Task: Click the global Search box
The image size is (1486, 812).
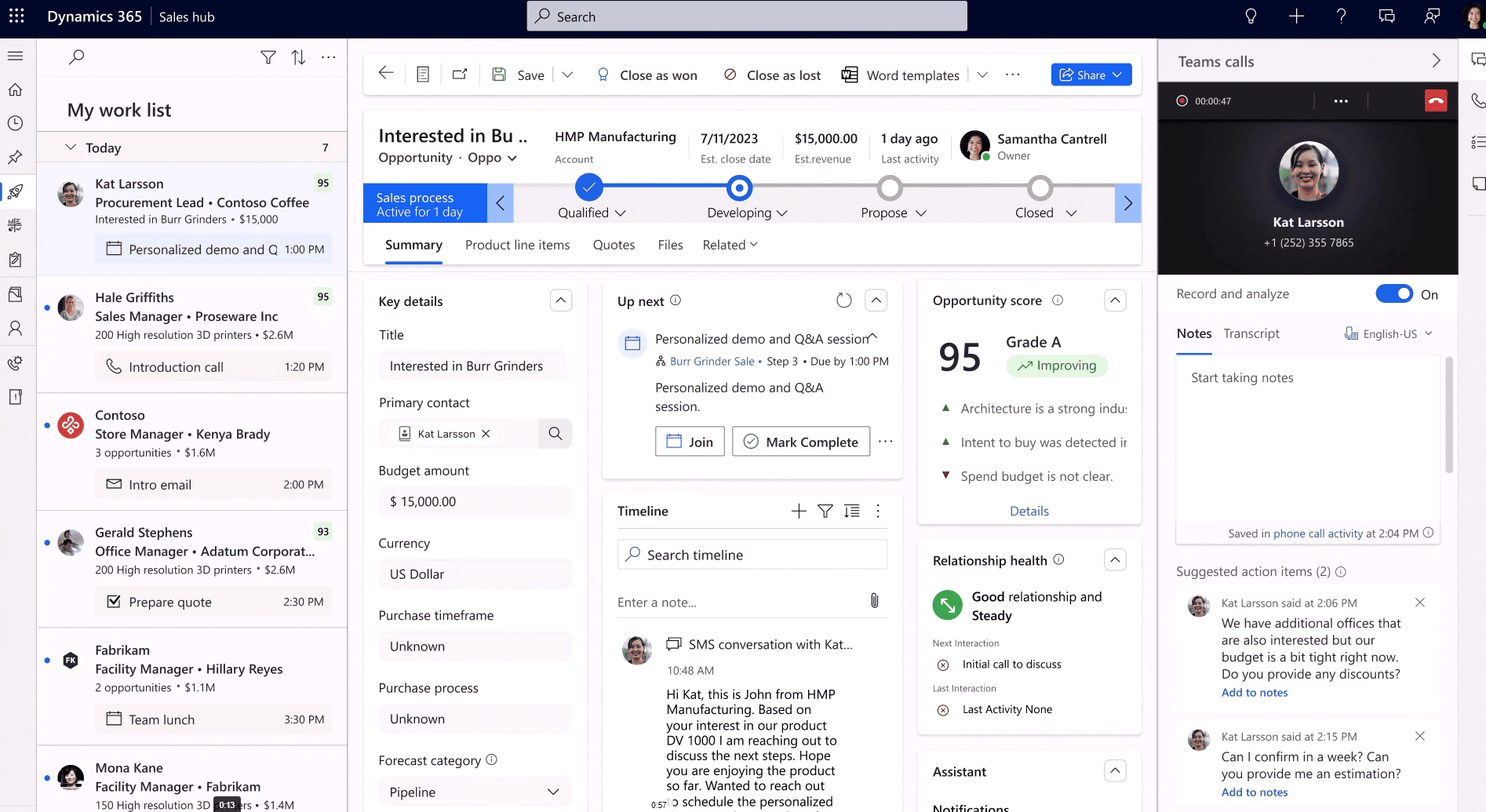Action: click(x=746, y=16)
